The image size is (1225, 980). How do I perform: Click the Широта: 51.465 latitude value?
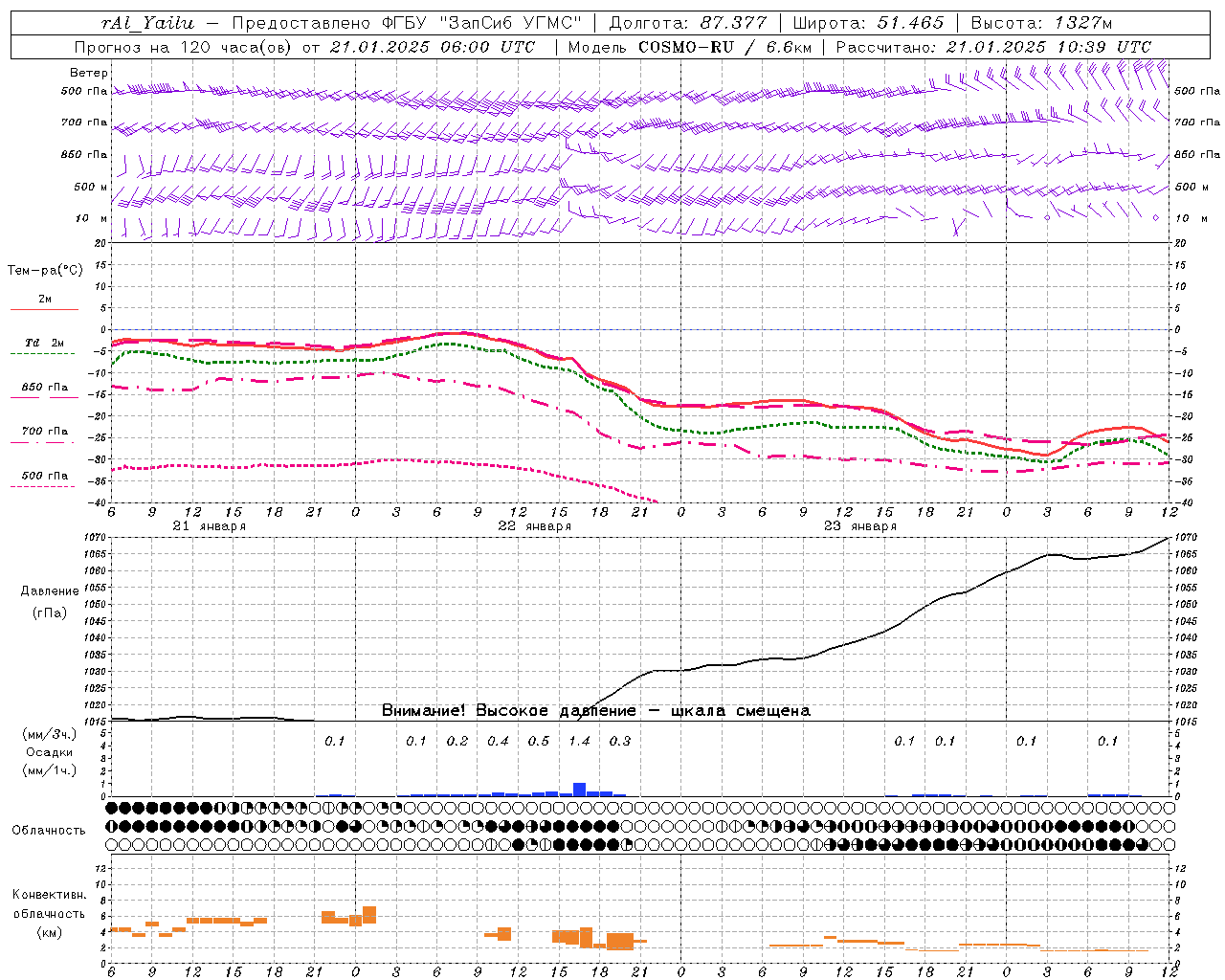(869, 23)
